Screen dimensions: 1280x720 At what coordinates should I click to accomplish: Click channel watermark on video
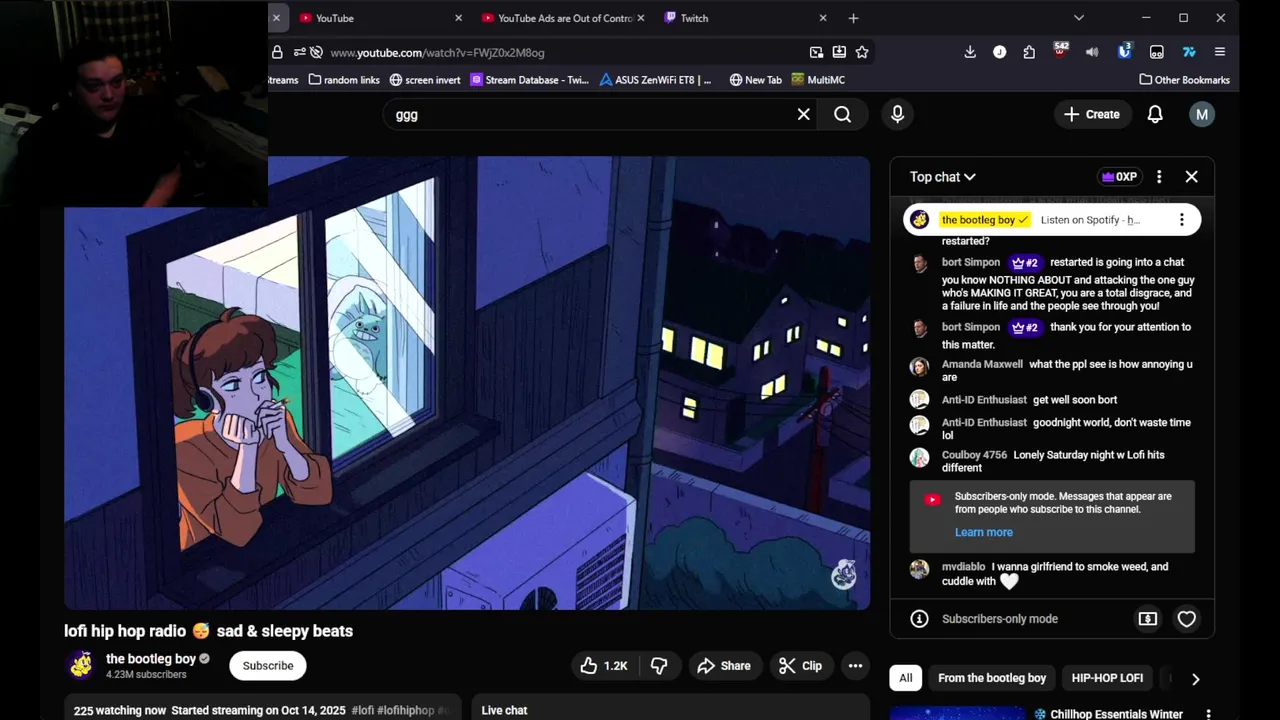tap(844, 574)
